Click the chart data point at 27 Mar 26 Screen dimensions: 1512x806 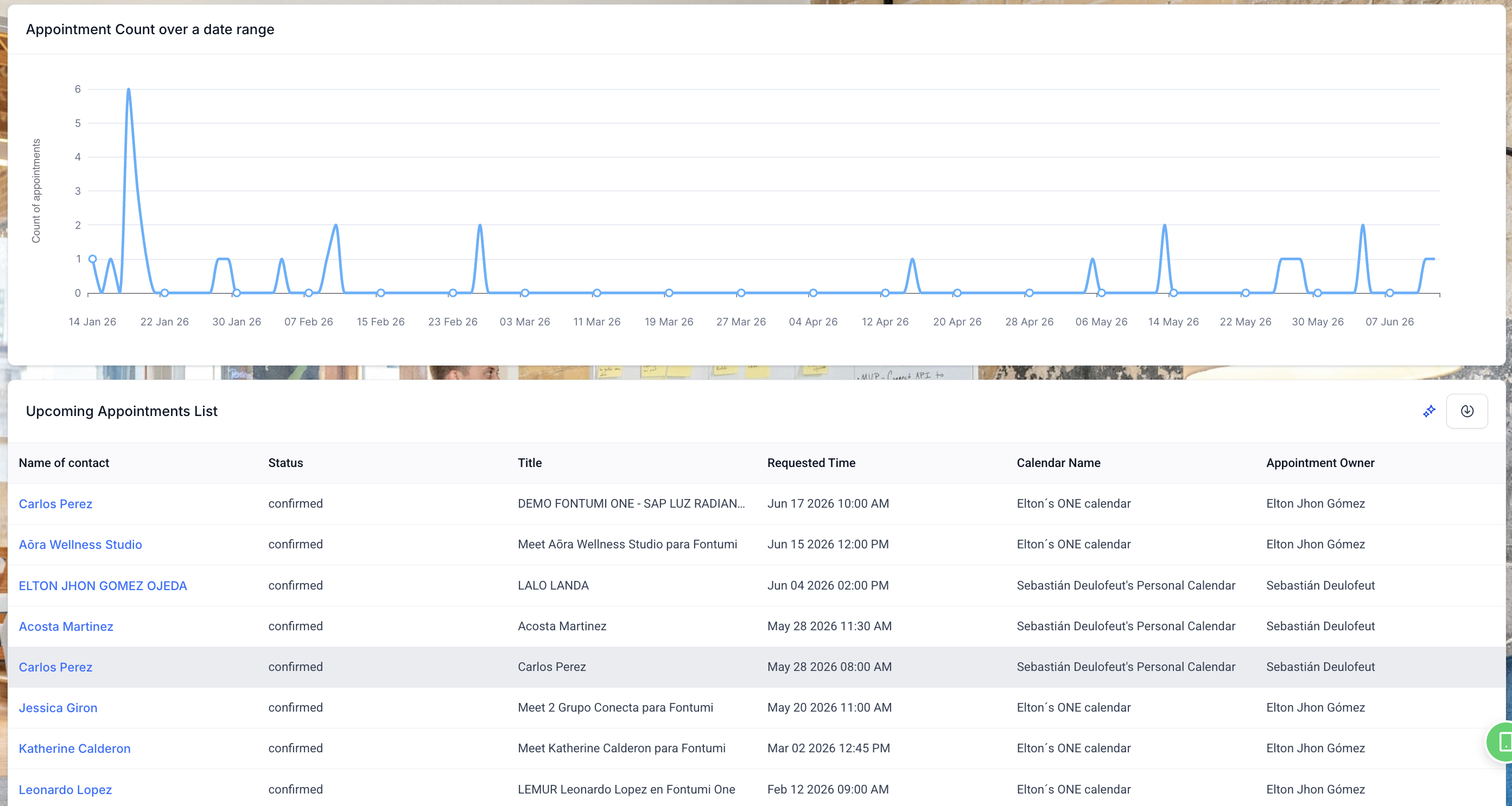741,293
